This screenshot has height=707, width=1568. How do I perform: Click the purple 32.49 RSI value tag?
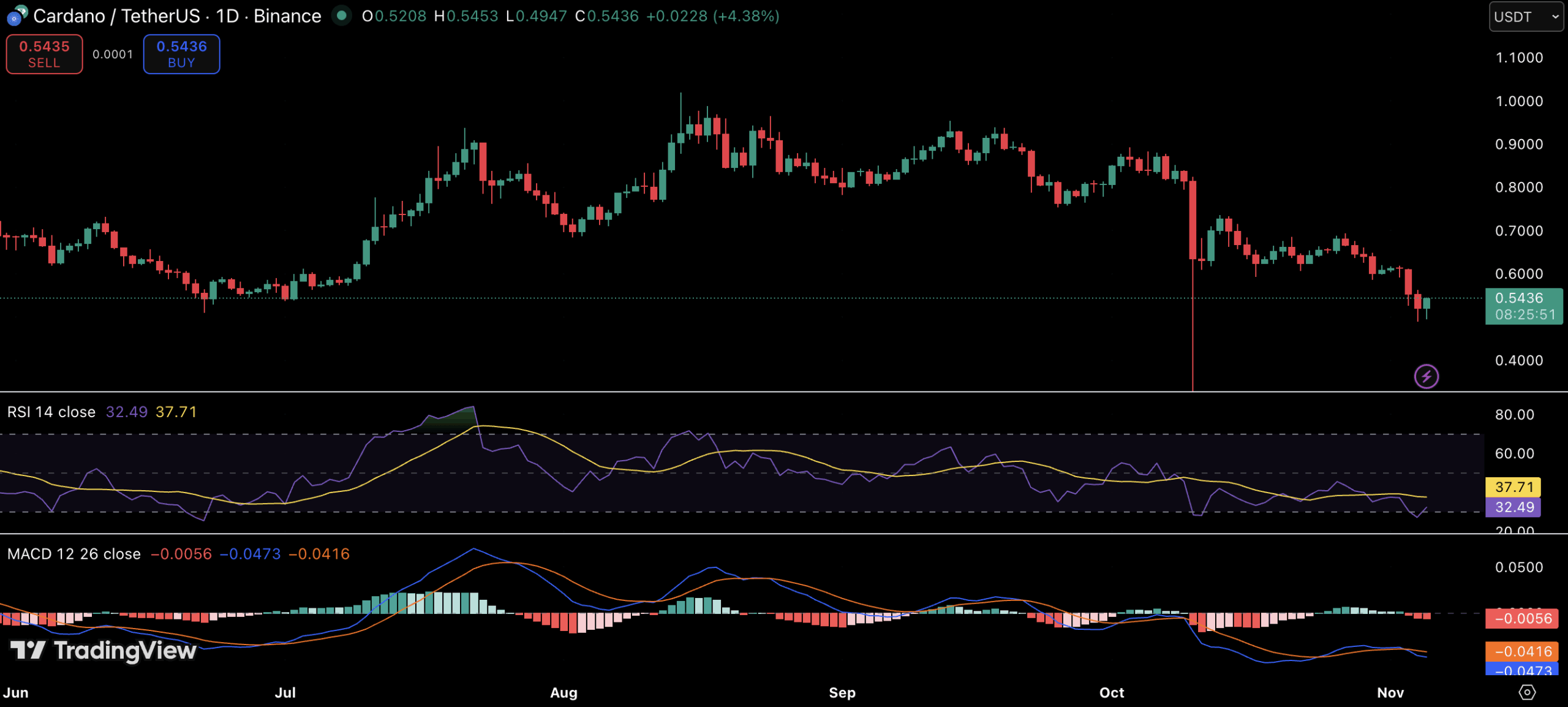click(1513, 507)
